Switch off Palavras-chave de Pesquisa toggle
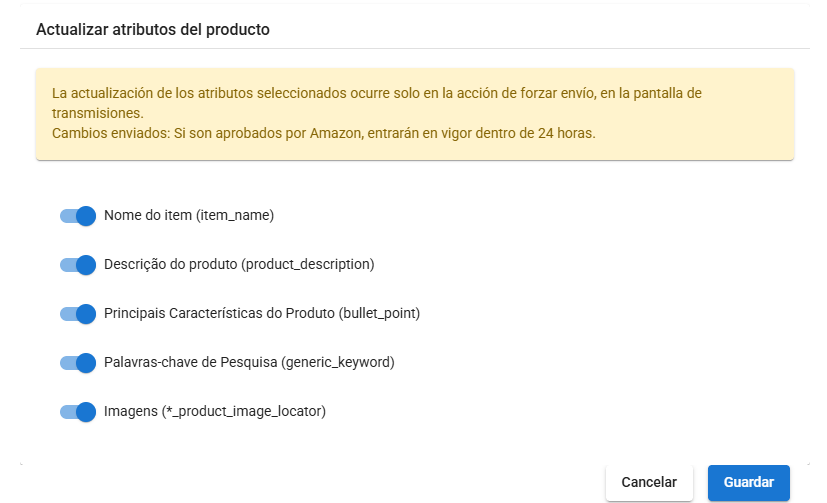827x503 pixels. point(78,363)
